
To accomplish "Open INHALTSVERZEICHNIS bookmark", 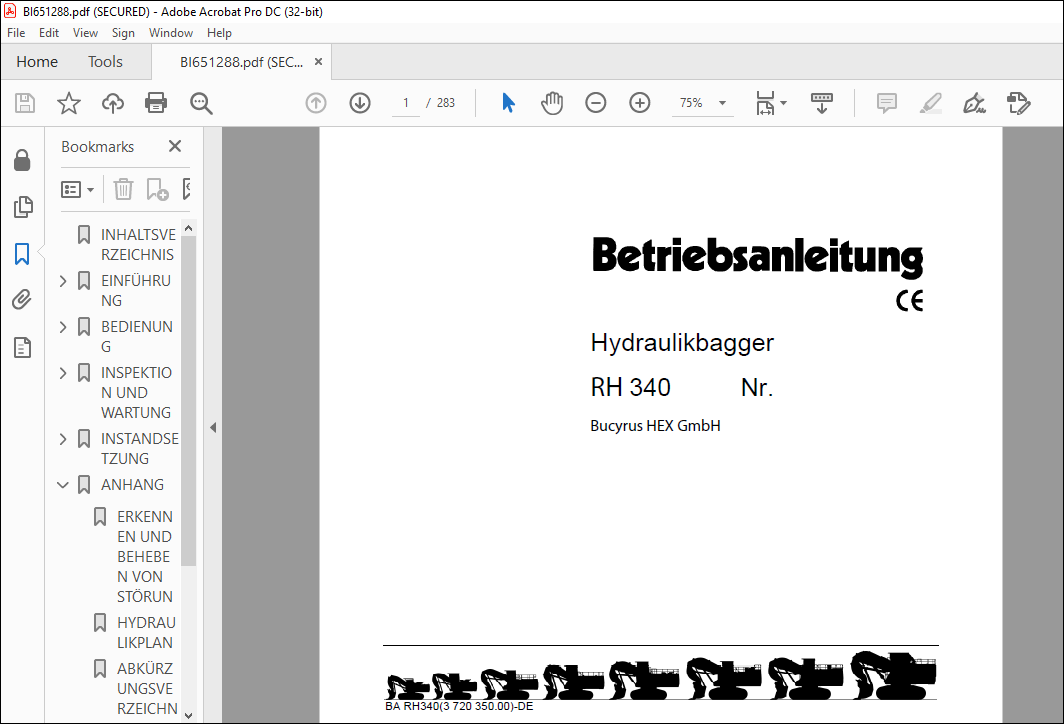I will tap(137, 244).
